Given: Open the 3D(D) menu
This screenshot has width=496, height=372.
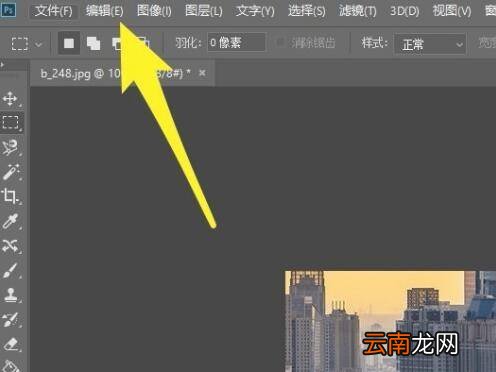Looking at the screenshot, I should [404, 11].
